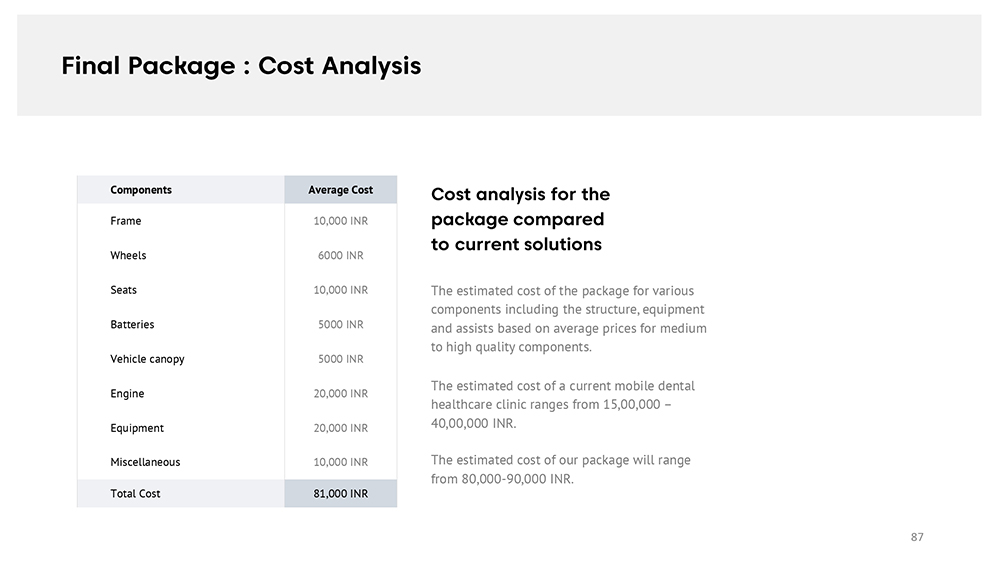Click the page number 87
Image resolution: width=1000 pixels, height=563 pixels.
(x=917, y=537)
